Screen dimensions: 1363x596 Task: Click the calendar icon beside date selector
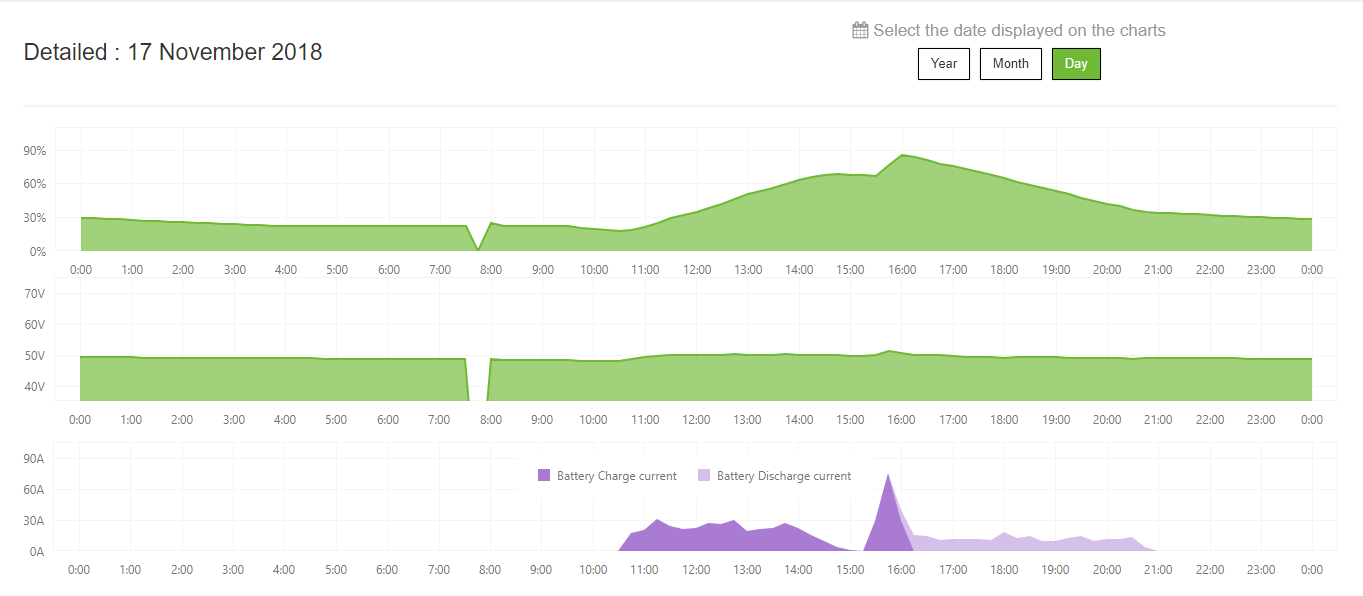pos(860,30)
